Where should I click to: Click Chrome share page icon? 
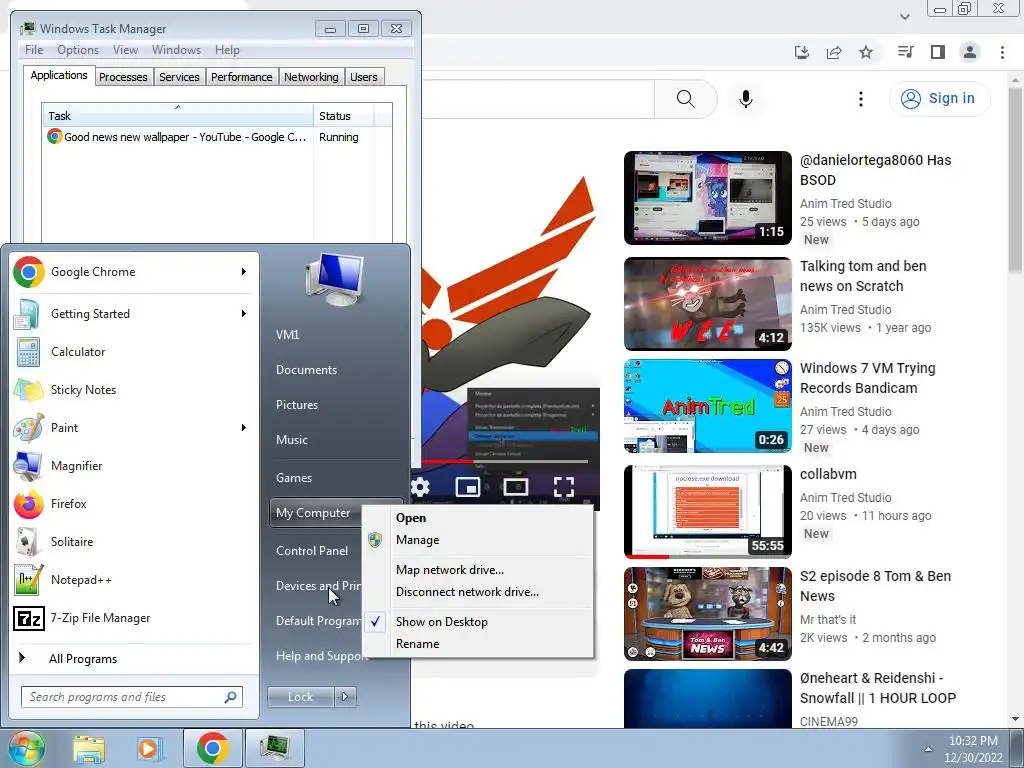[x=834, y=52]
